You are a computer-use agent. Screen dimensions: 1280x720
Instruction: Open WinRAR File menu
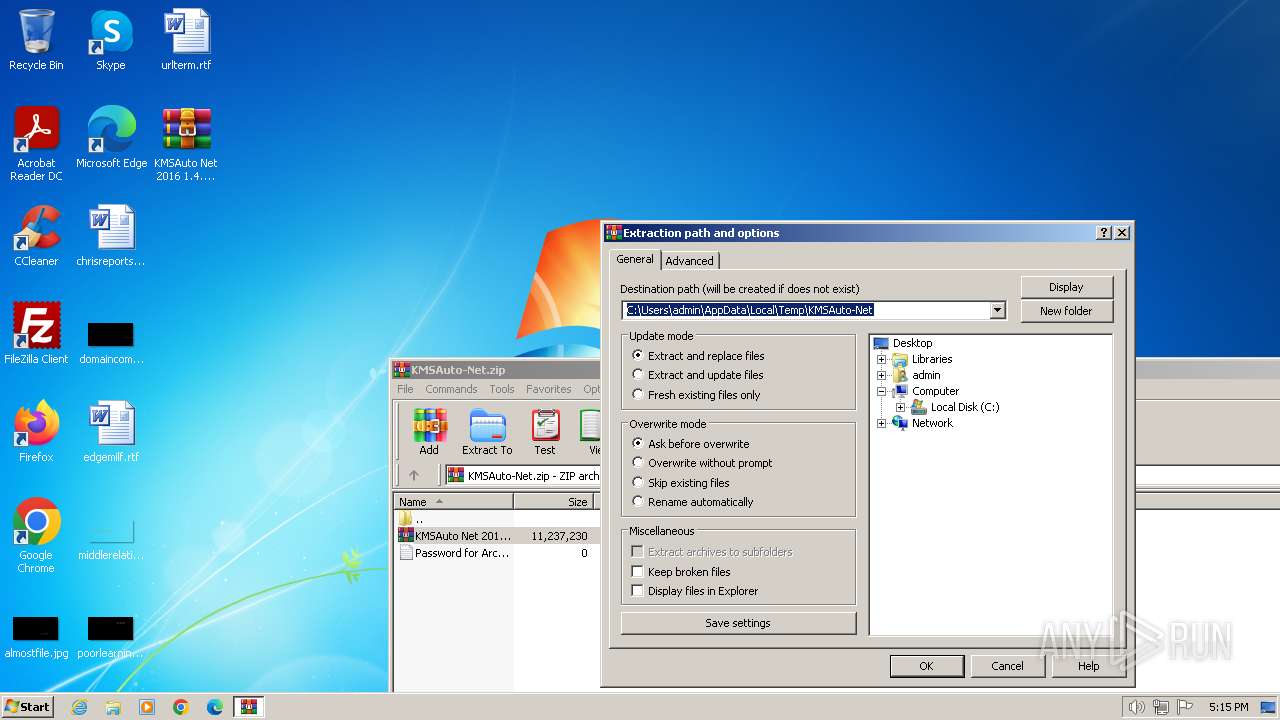pos(405,389)
